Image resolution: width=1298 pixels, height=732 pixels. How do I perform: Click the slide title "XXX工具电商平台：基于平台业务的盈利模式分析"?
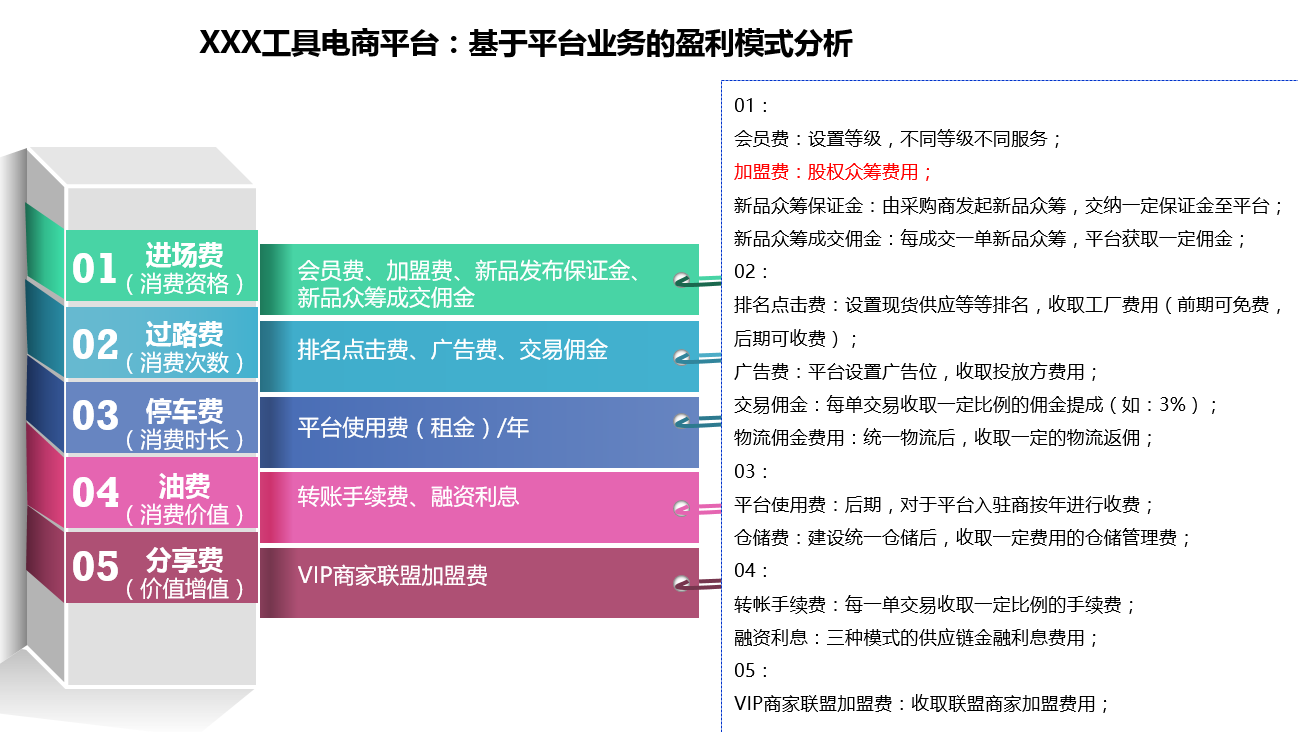[526, 44]
